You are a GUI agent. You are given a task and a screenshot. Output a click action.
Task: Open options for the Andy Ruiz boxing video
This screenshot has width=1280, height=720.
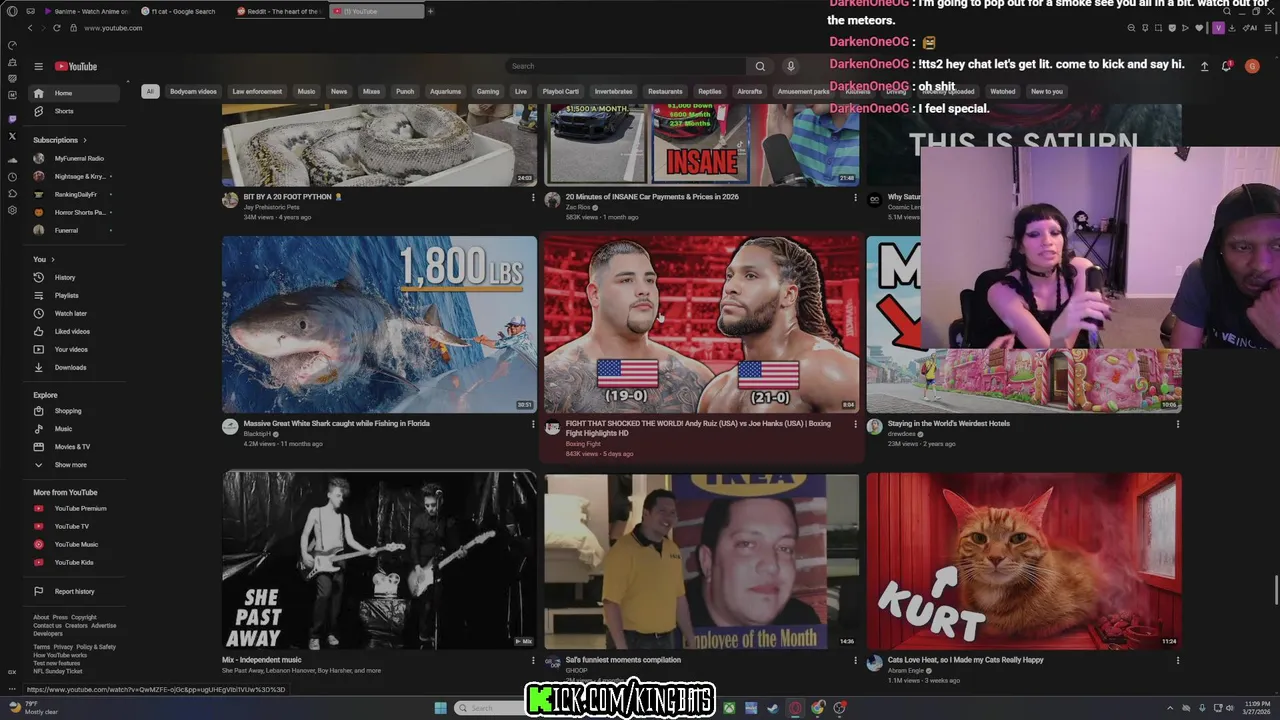click(855, 424)
